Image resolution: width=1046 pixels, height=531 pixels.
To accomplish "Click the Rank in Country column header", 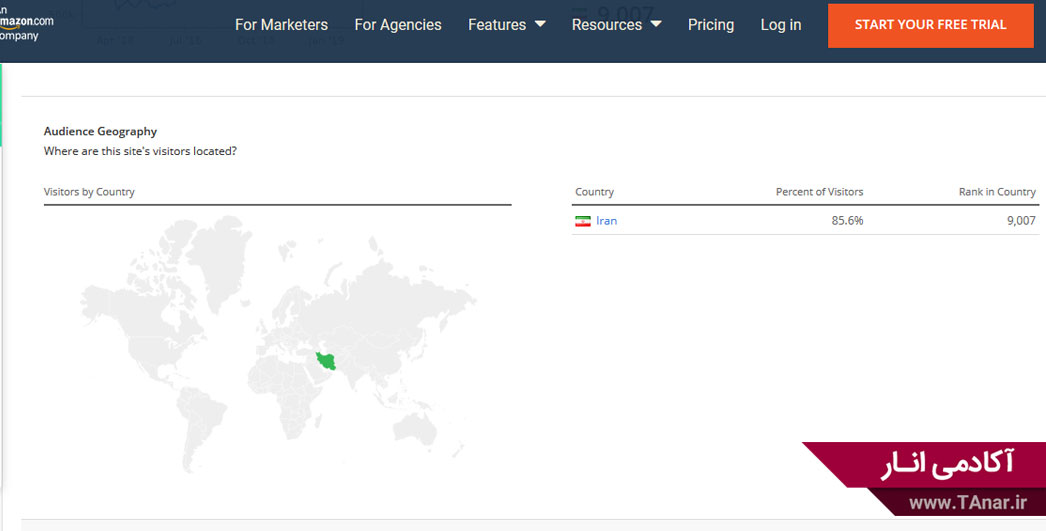I will 997,192.
